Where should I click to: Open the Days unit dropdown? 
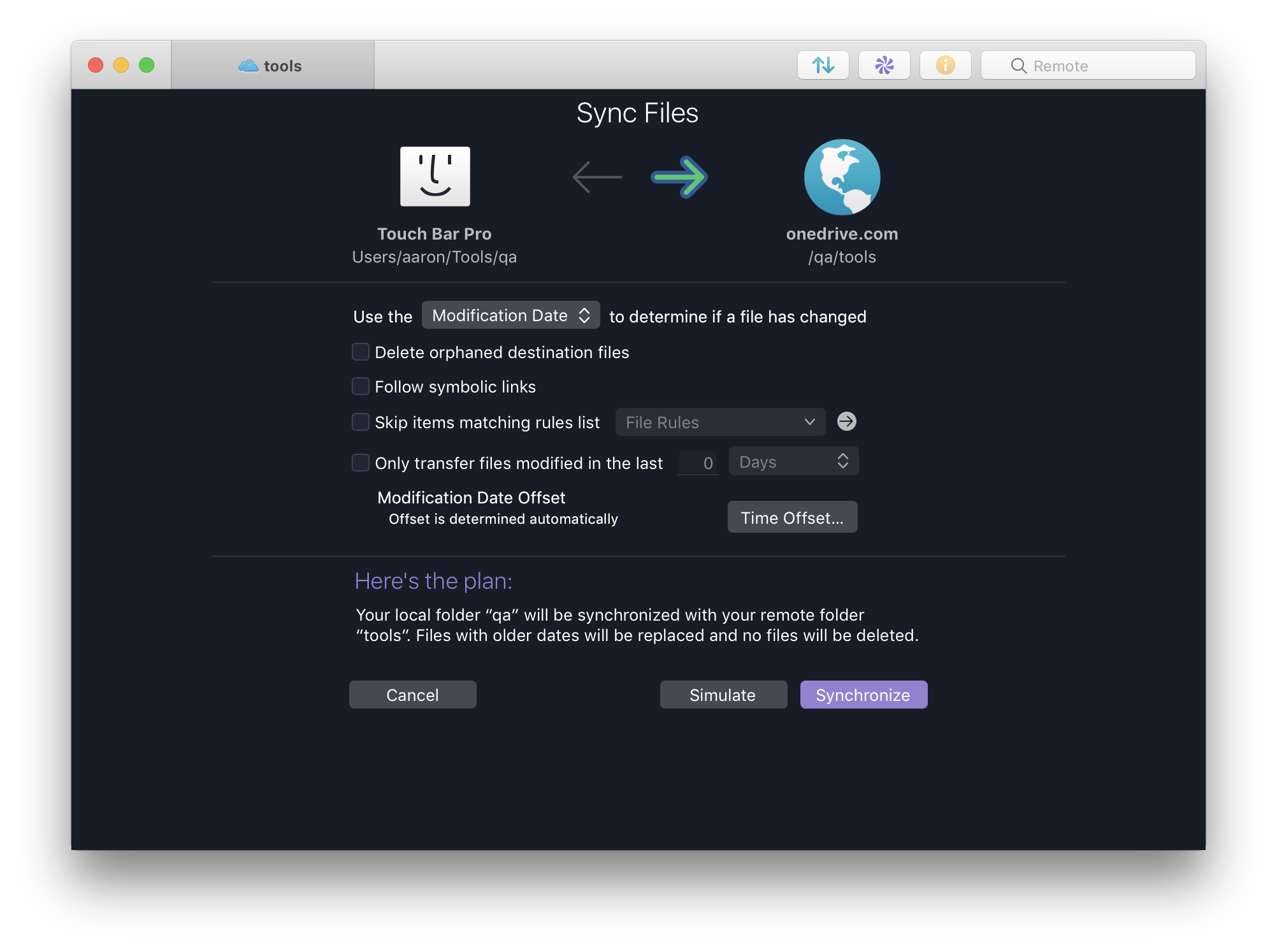click(x=793, y=461)
